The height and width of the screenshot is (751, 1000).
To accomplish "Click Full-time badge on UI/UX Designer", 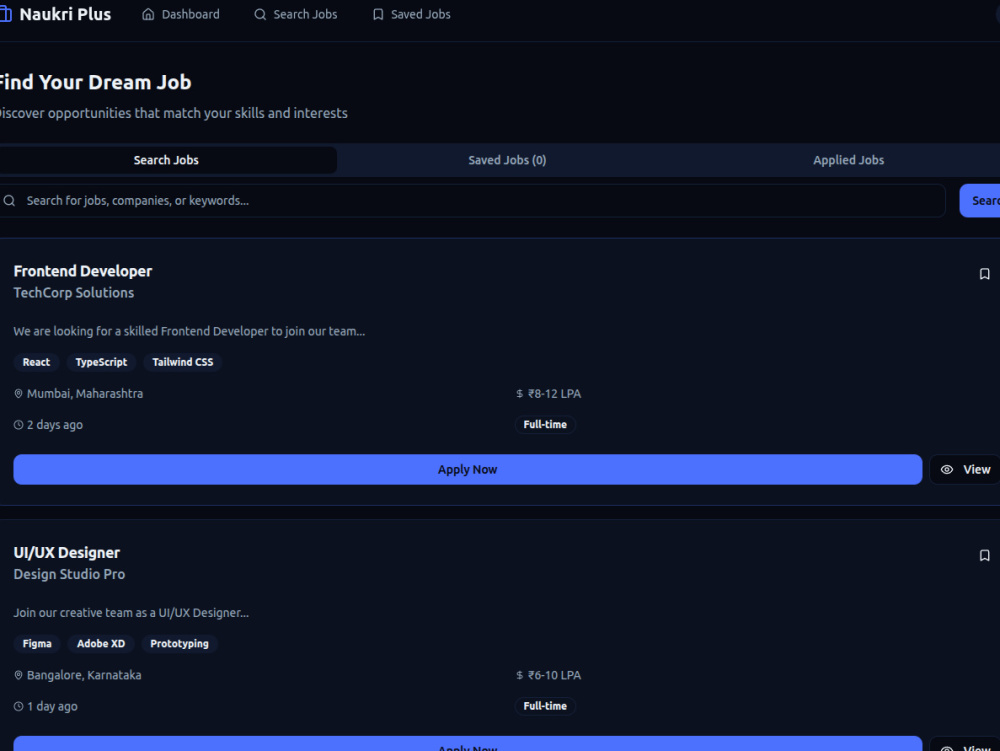I will tap(545, 706).
